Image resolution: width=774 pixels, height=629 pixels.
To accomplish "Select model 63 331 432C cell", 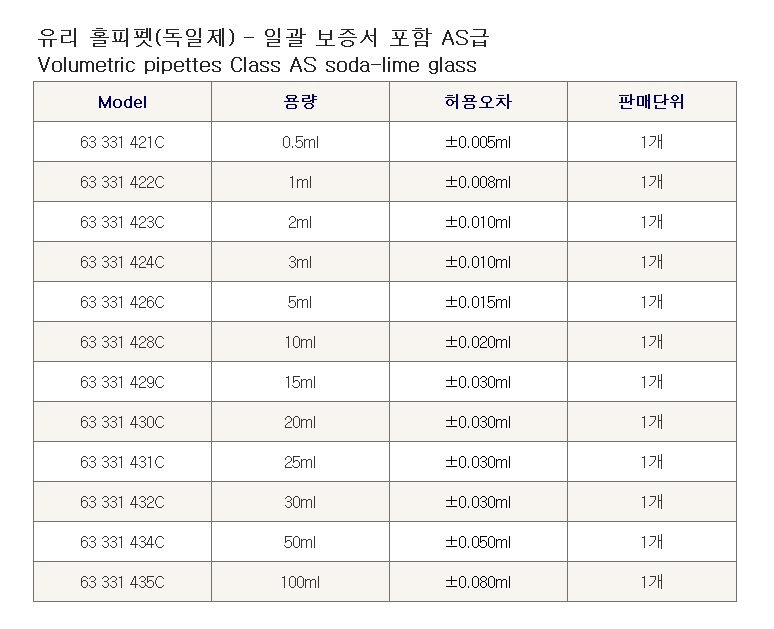I will 122,502.
